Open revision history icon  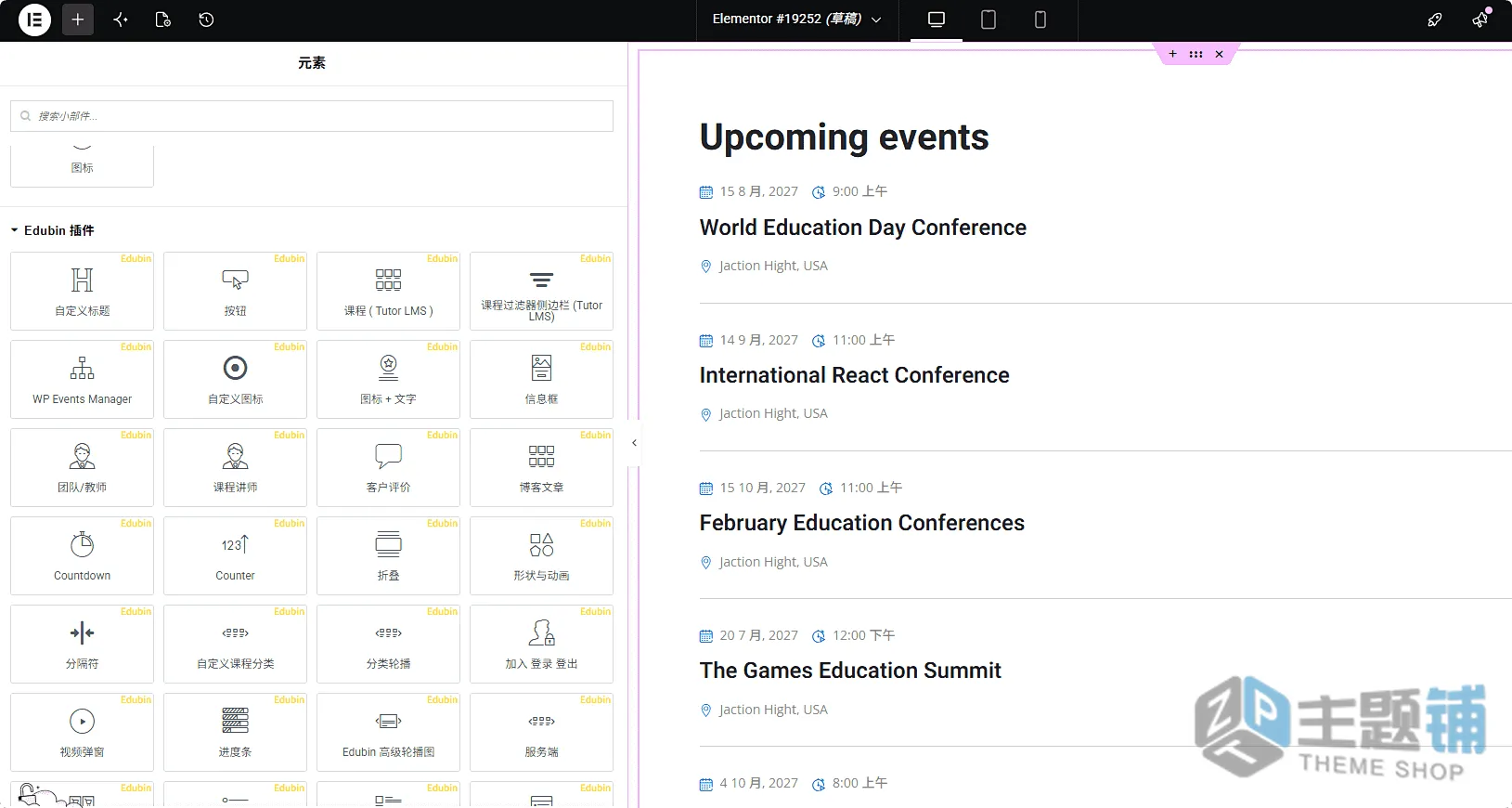(x=206, y=20)
